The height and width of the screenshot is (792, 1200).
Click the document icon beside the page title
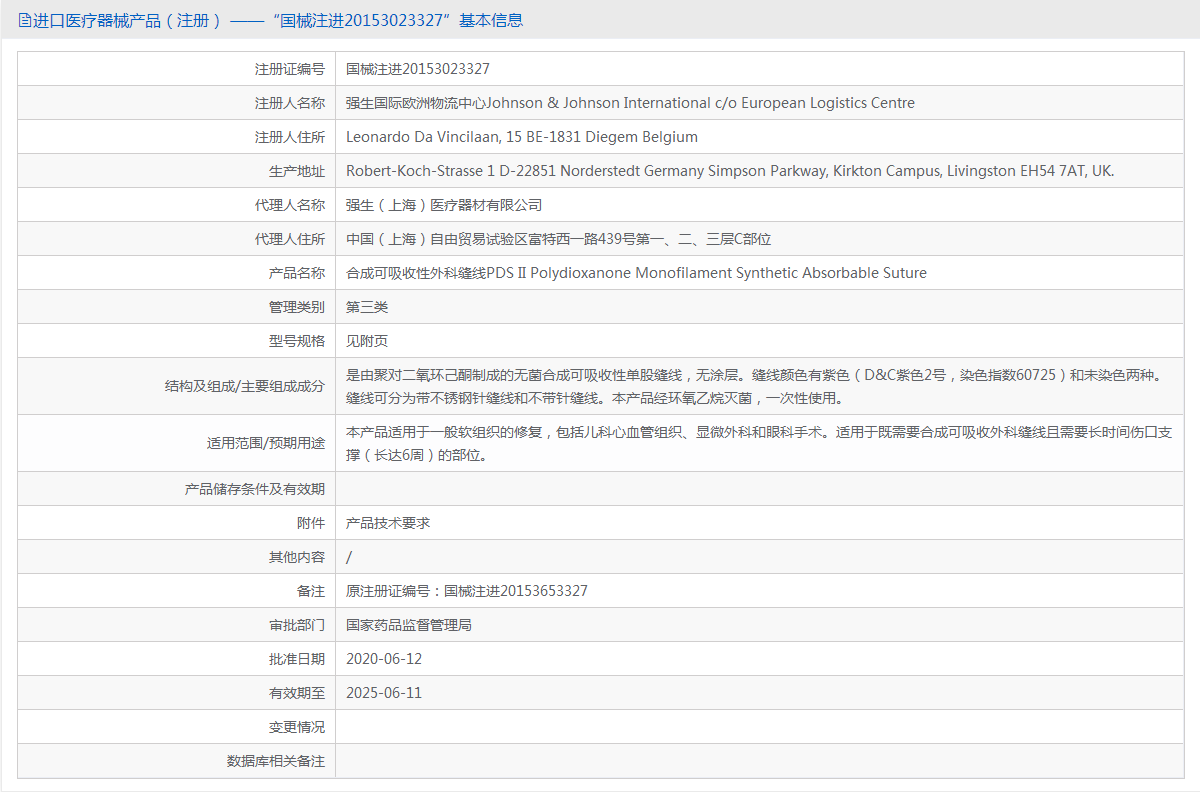[x=25, y=20]
